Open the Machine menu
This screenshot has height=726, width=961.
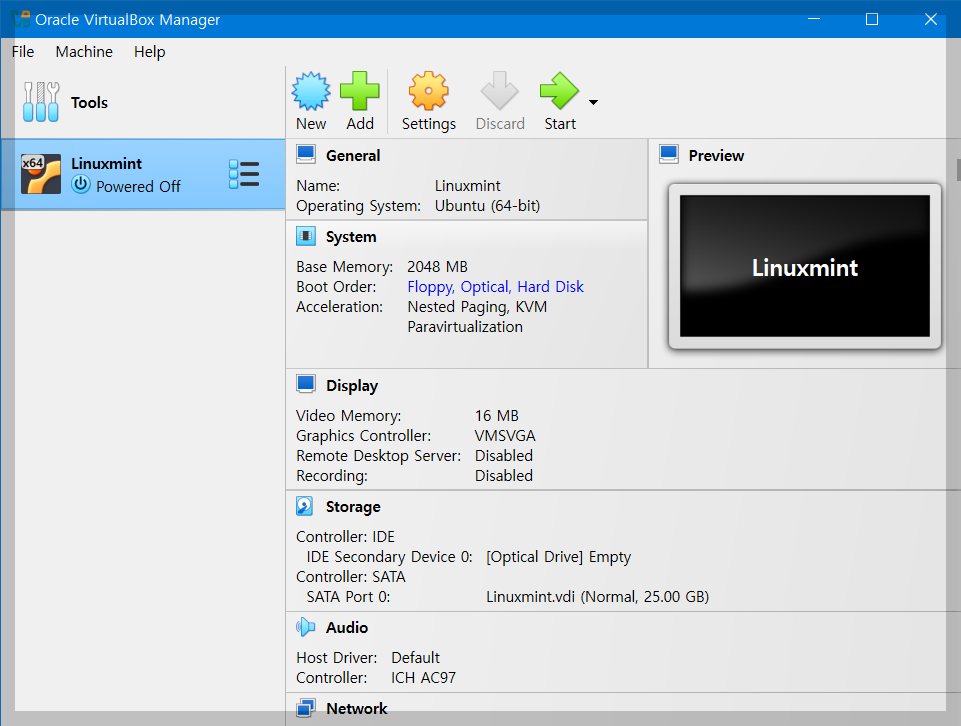point(84,51)
